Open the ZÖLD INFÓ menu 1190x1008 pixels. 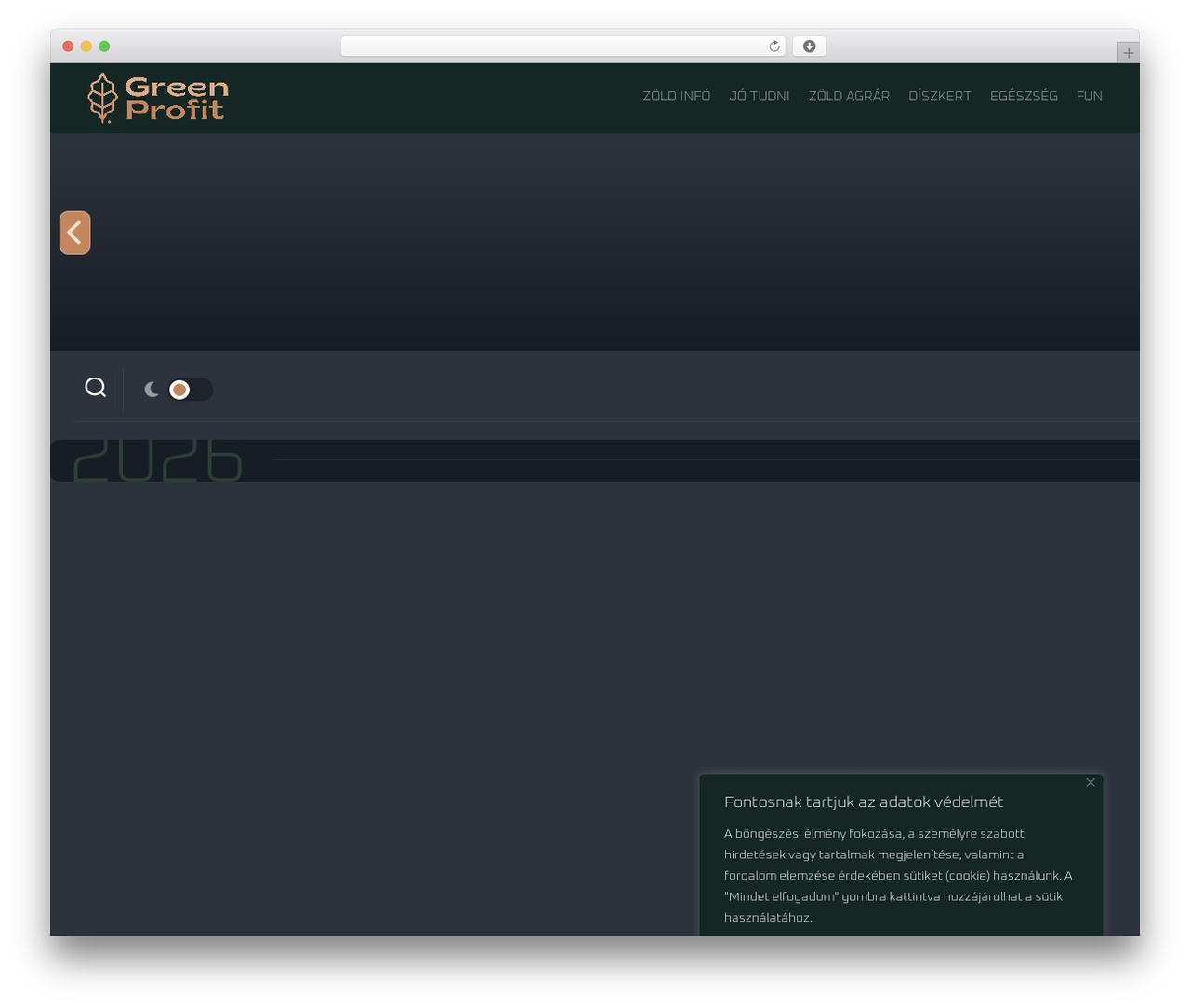[677, 97]
